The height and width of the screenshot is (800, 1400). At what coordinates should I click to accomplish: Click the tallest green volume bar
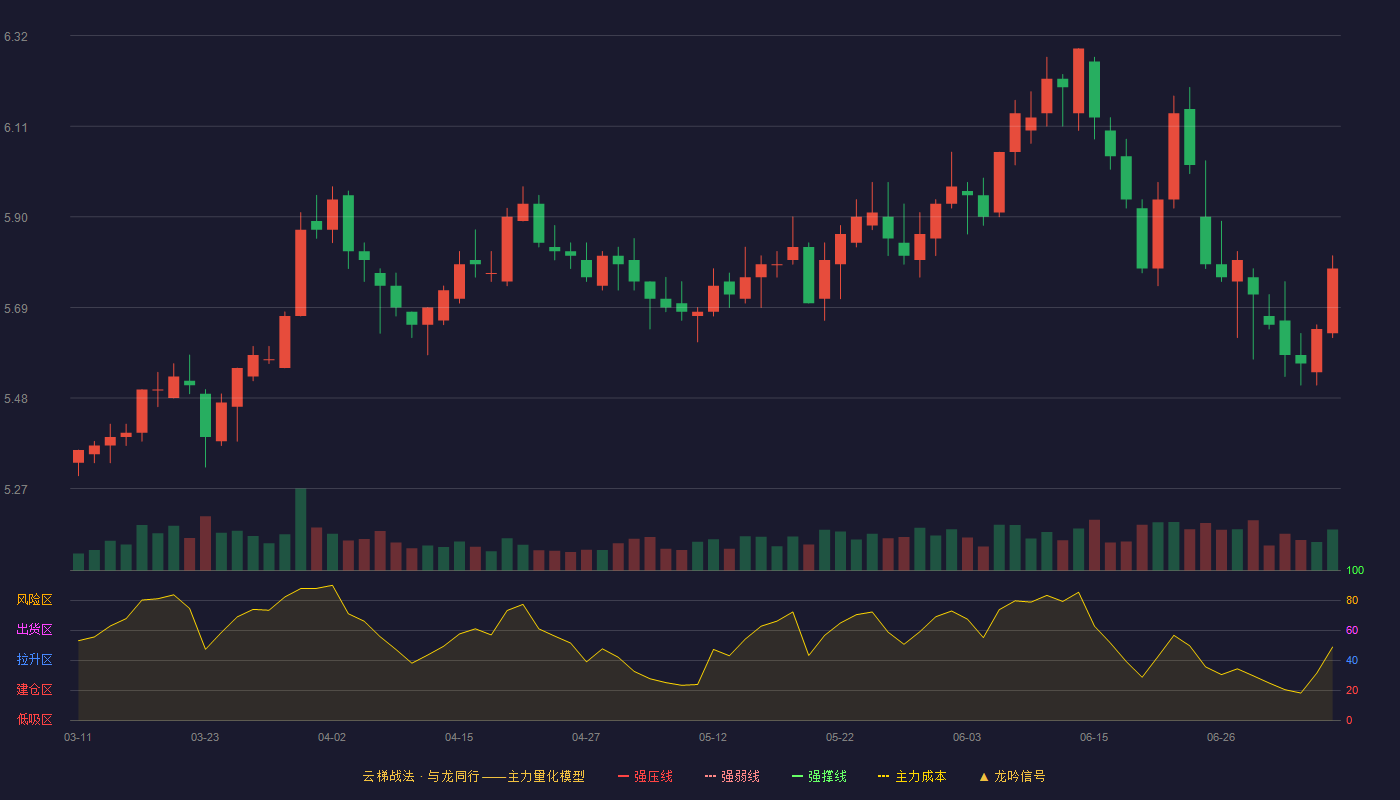301,529
